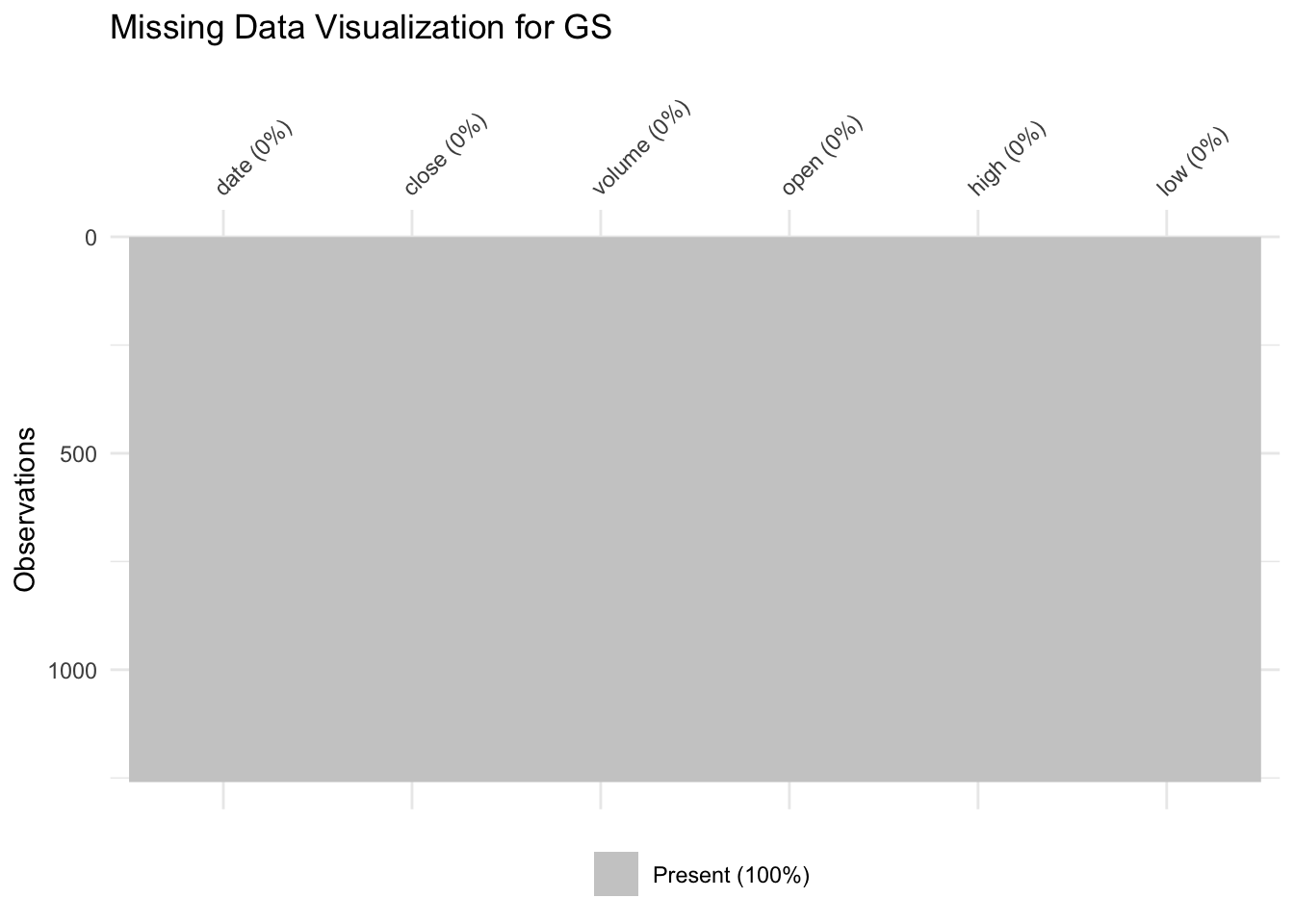Screen dimensions: 1294x924
Task: Click the bottom tick mark under the high column
Action: (x=978, y=795)
